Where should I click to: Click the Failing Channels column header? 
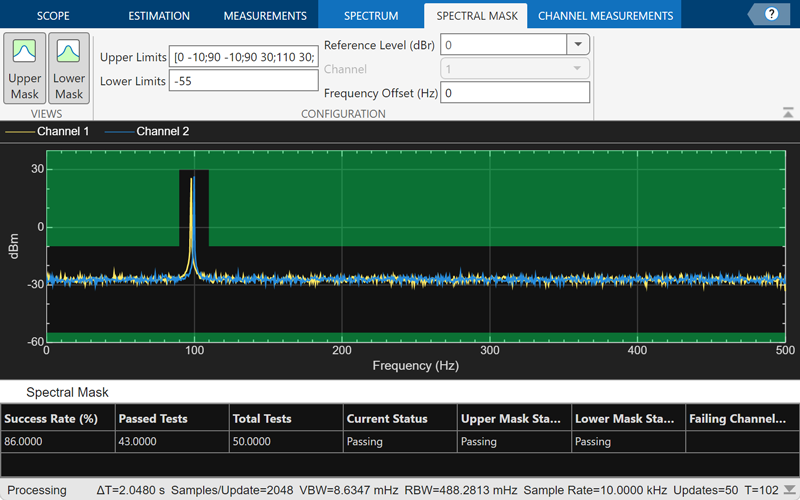tap(740, 418)
